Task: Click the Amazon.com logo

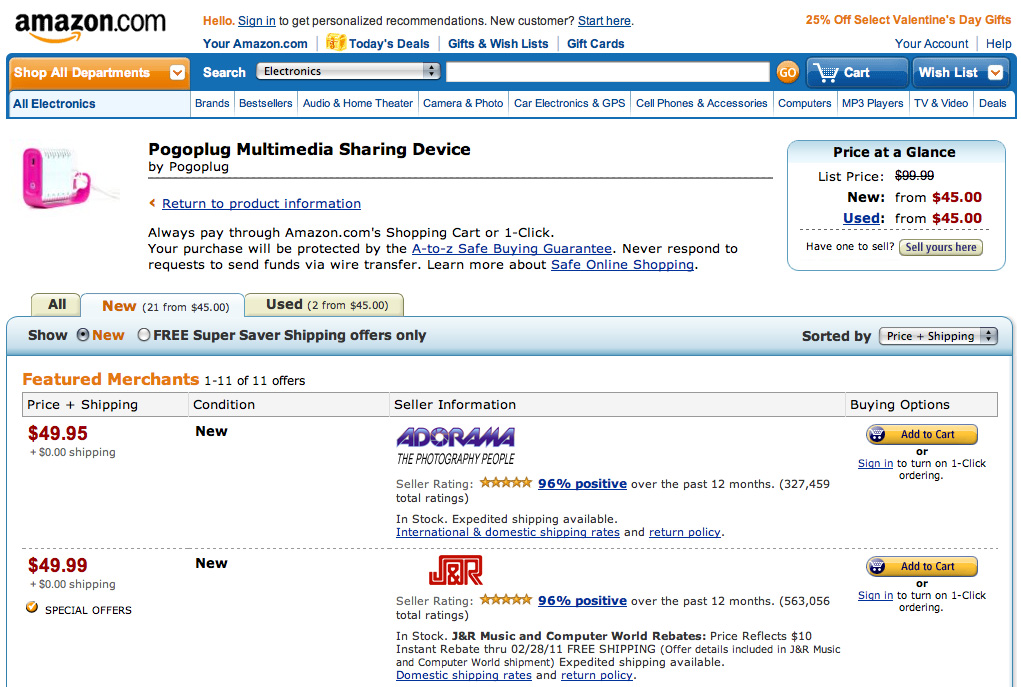Action: [x=90, y=26]
